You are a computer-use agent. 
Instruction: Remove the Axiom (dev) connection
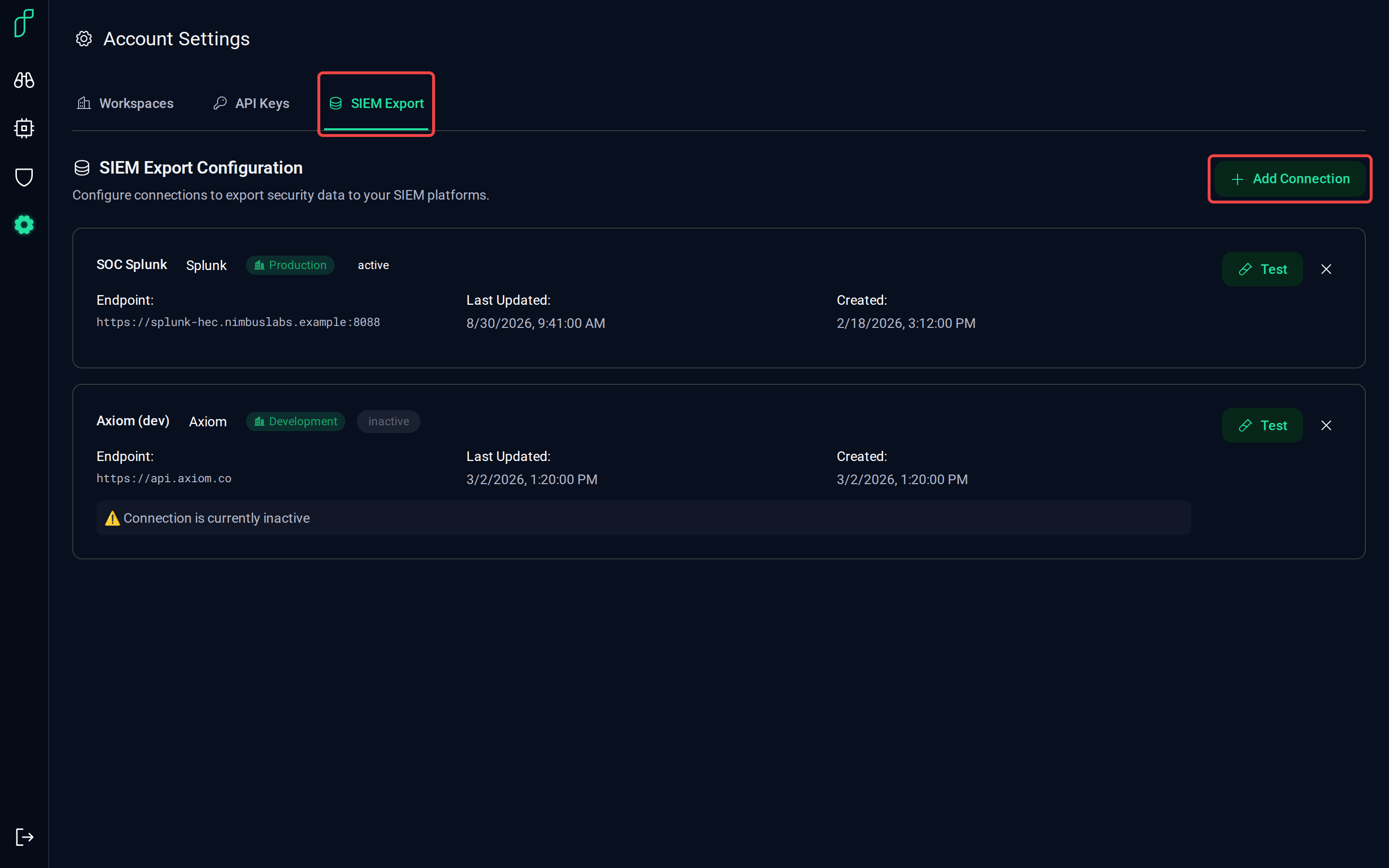click(x=1326, y=425)
